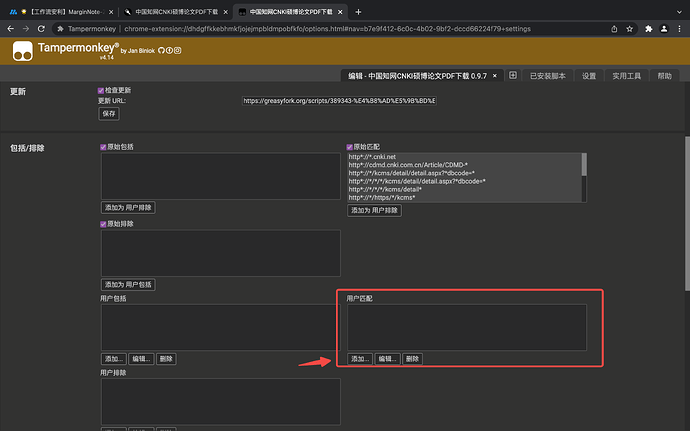690x431 pixels.
Task: Click the 原始匹配 list scrollbar thumb
Action: [584, 164]
